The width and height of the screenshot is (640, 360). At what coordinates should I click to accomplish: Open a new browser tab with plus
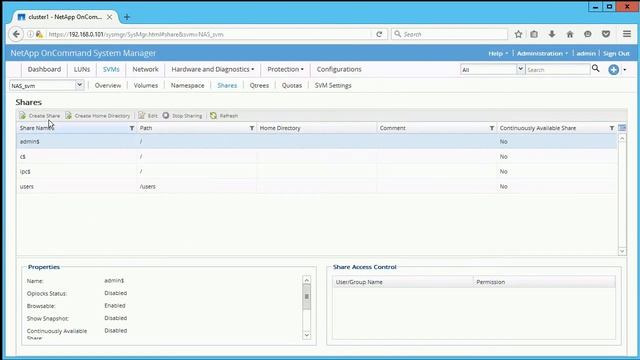coord(127,17)
